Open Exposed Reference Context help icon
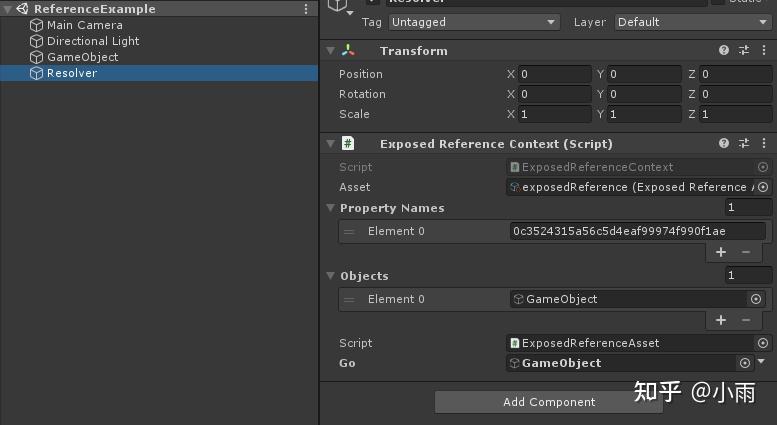The height and width of the screenshot is (425, 777). tap(724, 144)
